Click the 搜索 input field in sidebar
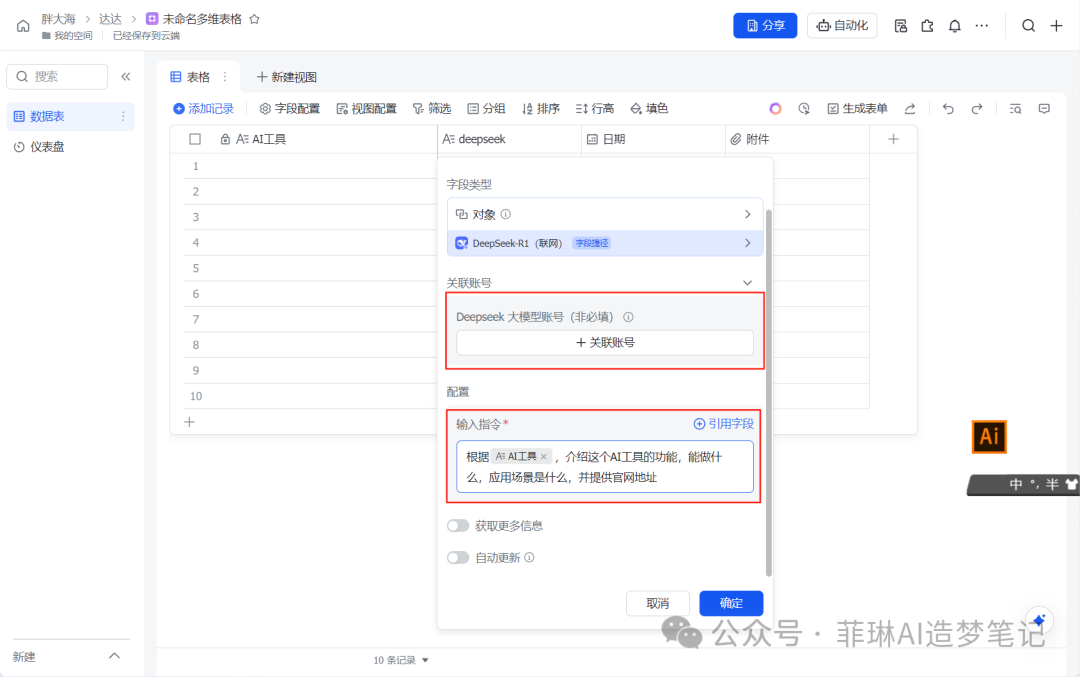This screenshot has width=1080, height=677. coord(57,76)
